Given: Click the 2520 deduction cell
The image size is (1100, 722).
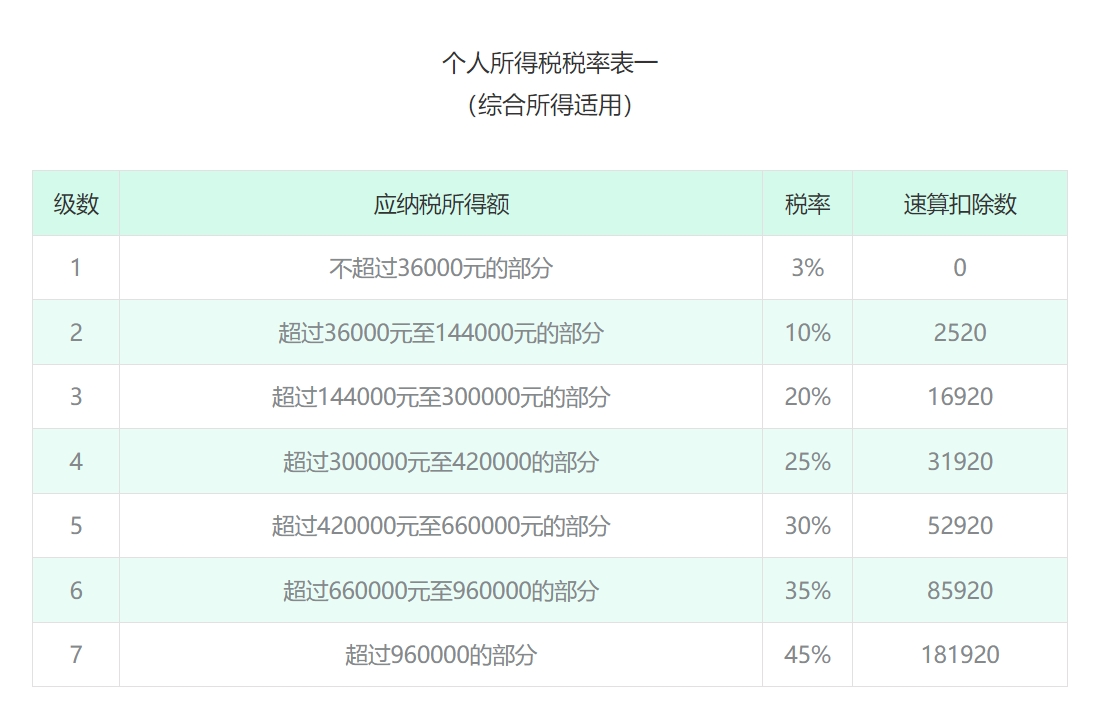Looking at the screenshot, I should coord(960,333).
